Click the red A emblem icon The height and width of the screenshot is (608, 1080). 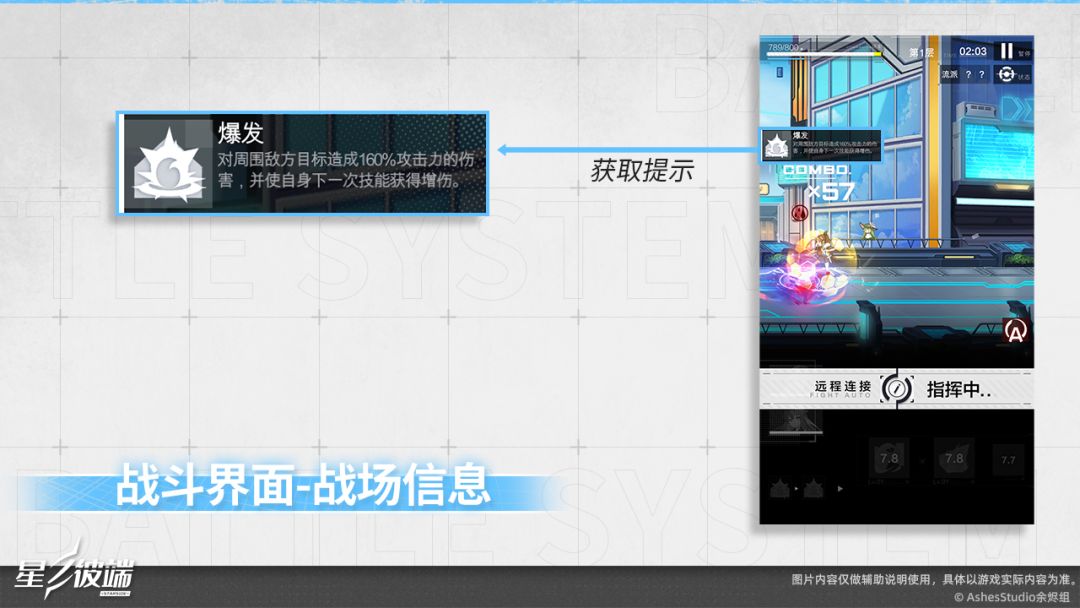pos(1015,331)
